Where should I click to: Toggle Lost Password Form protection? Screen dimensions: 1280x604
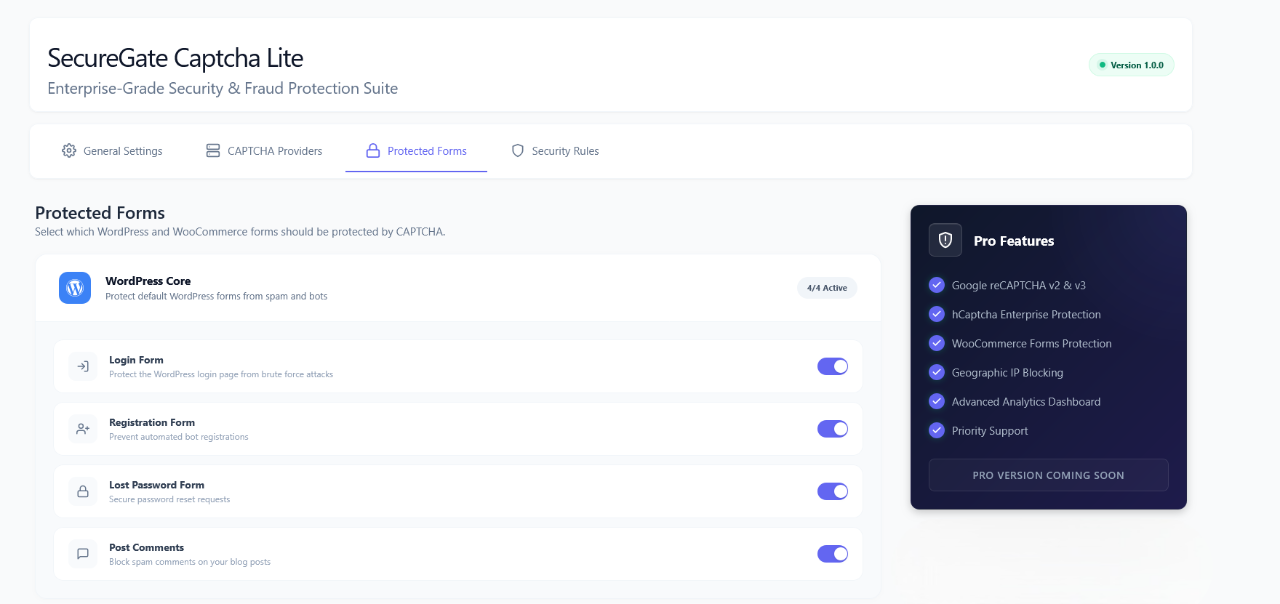pos(832,491)
